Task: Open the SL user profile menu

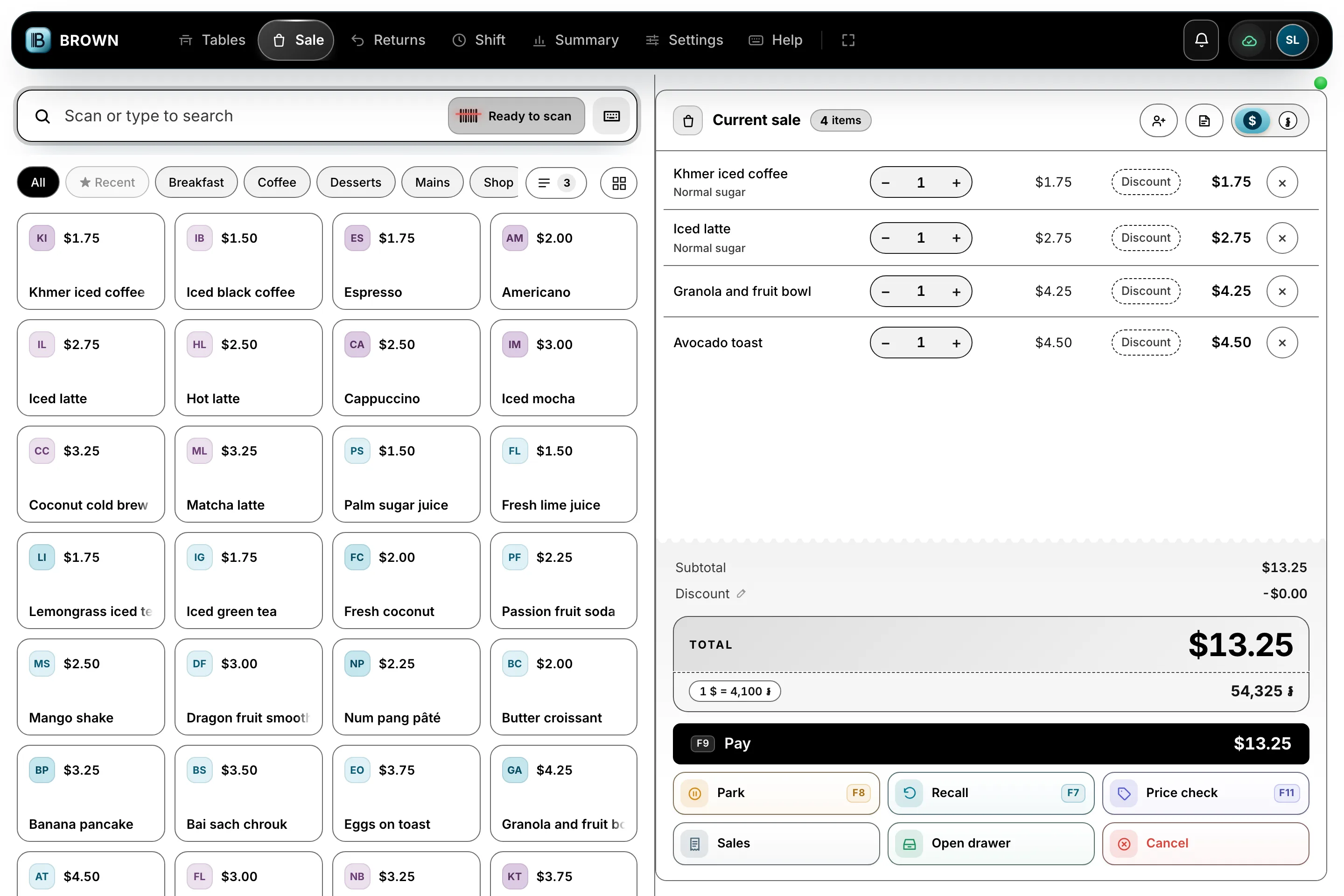Action: (1292, 40)
